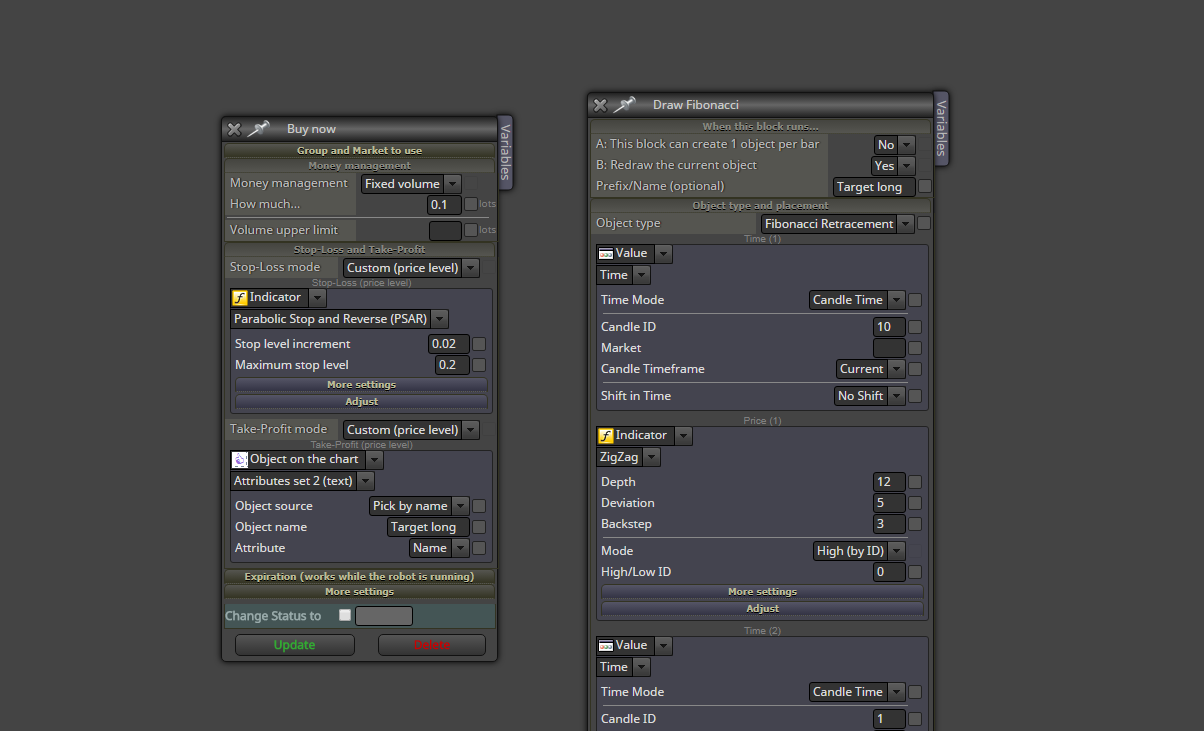Expand the Expiration section
Screen dimensions: 1204x731
tap(359, 576)
